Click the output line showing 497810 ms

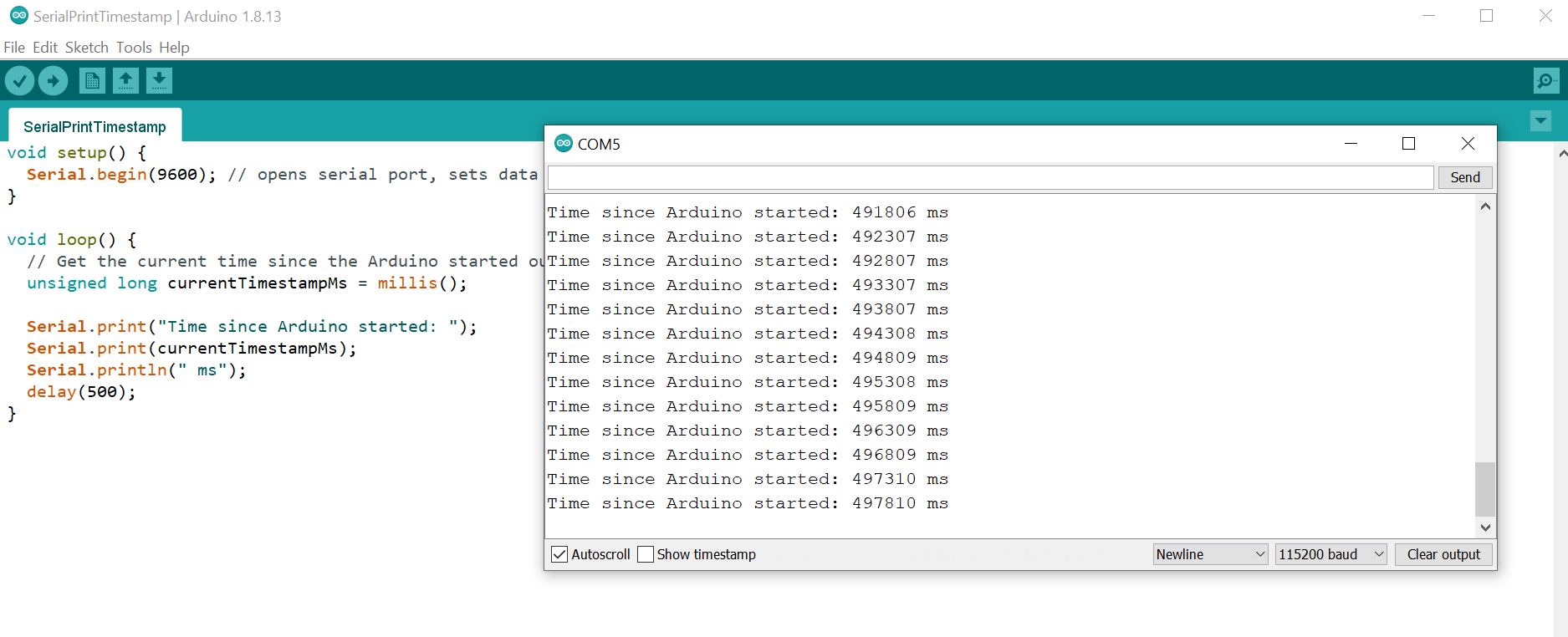pyautogui.click(x=748, y=503)
